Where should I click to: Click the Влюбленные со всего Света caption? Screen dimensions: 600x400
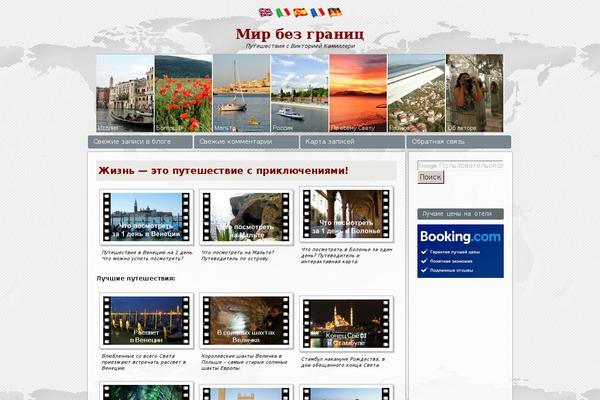coord(143,362)
